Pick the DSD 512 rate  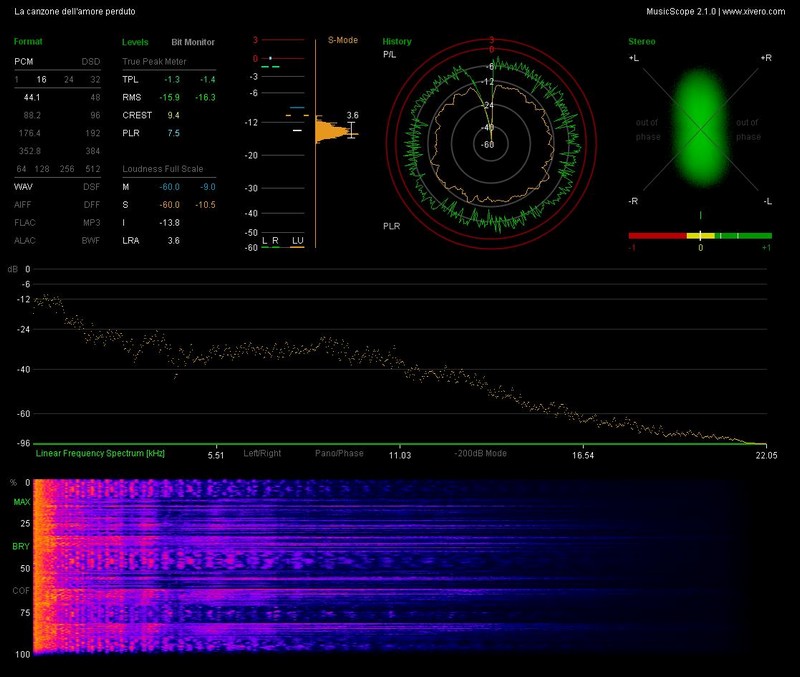93,169
